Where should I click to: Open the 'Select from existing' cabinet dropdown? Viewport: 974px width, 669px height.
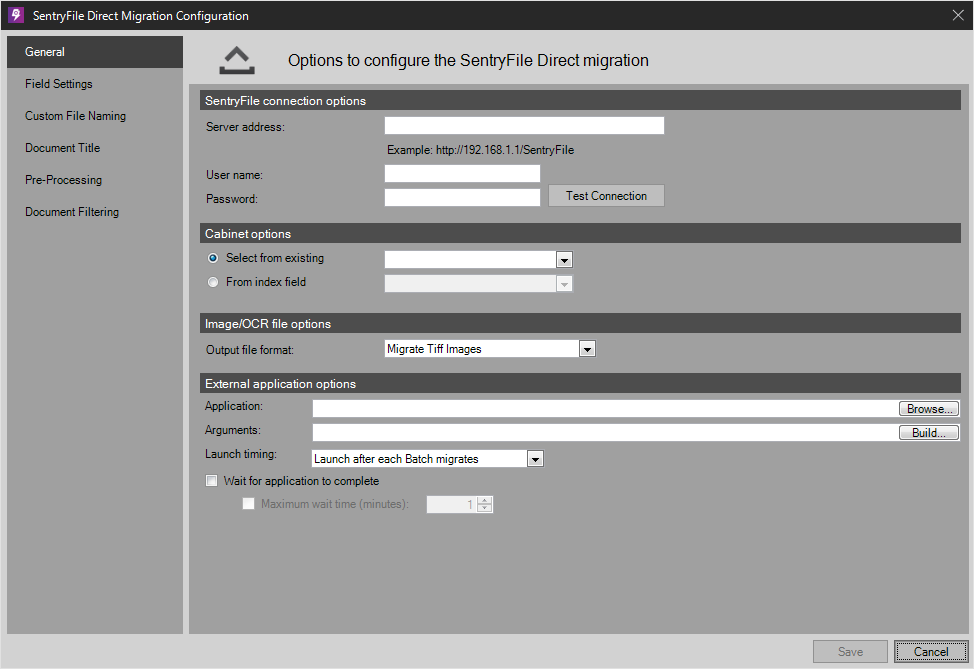coord(564,260)
